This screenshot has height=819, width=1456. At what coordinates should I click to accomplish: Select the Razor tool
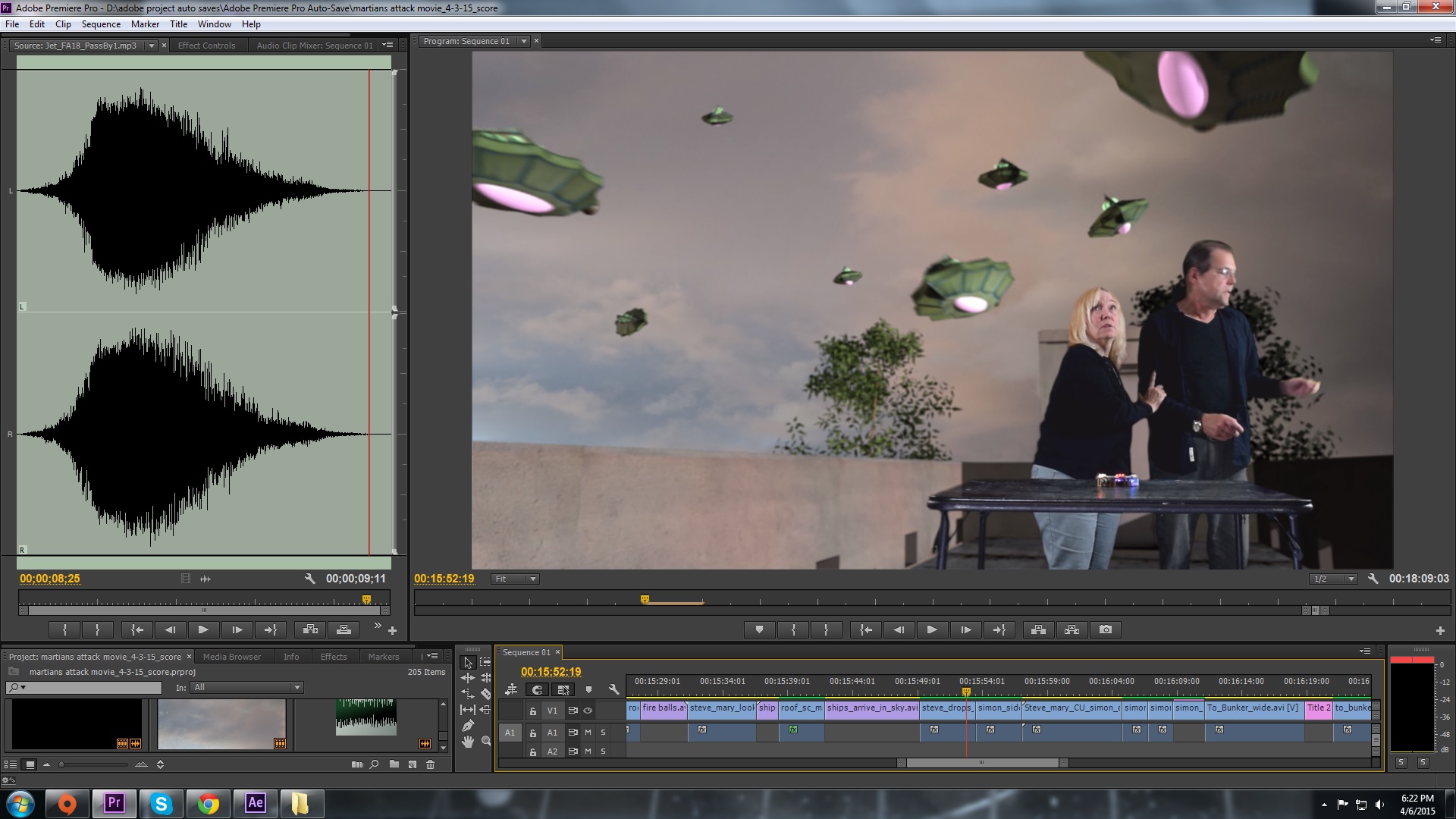(485, 694)
